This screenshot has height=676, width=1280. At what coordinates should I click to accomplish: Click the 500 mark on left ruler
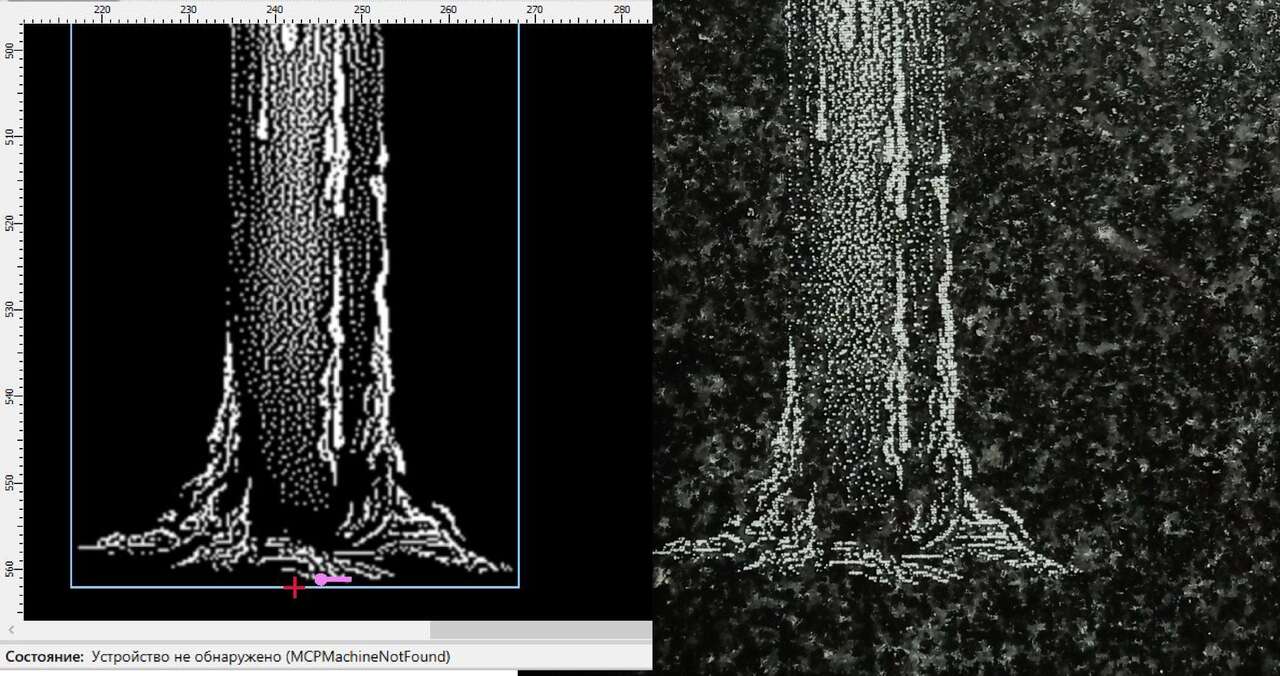coord(11,50)
